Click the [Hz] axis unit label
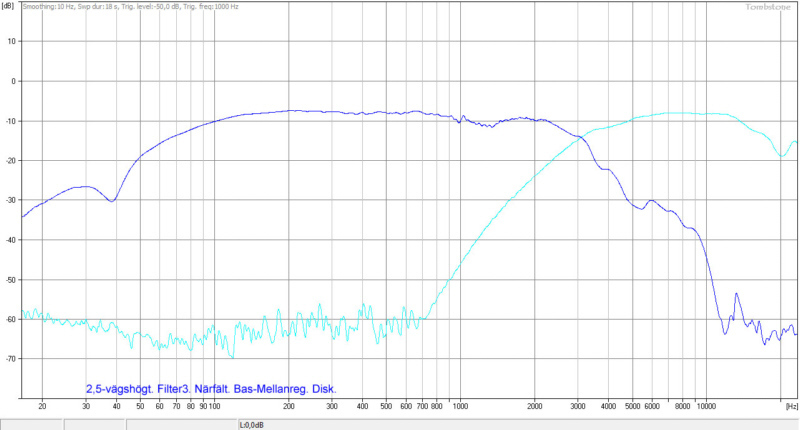Image resolution: width=800 pixels, height=430 pixels. pyautogui.click(x=791, y=407)
